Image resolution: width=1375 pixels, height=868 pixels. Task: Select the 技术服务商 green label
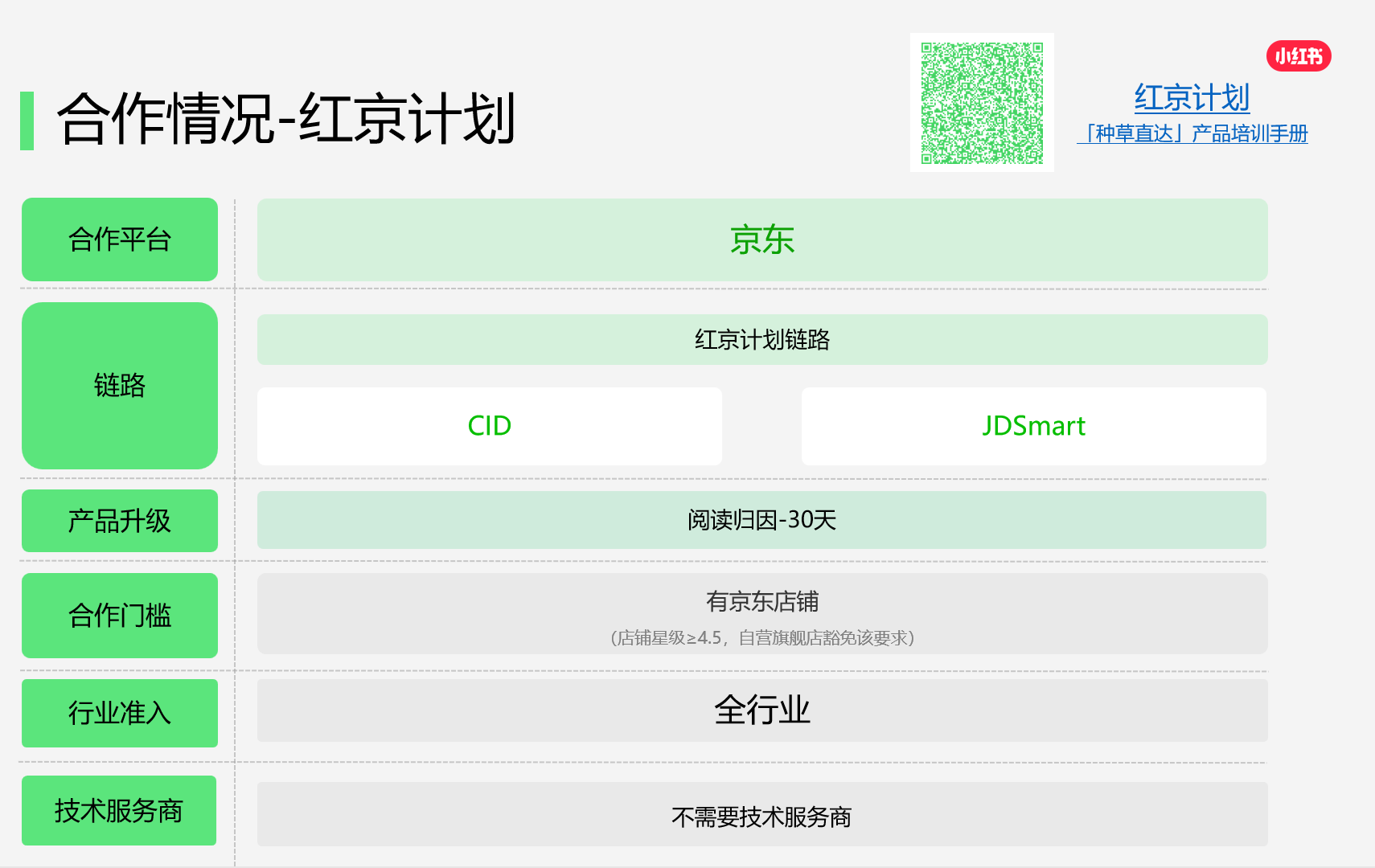coord(119,810)
